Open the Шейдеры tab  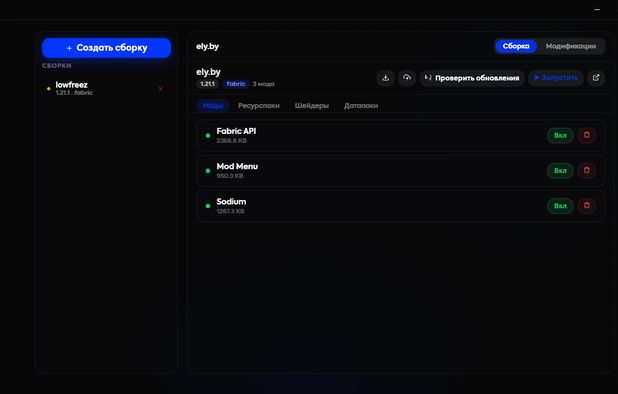pos(312,106)
